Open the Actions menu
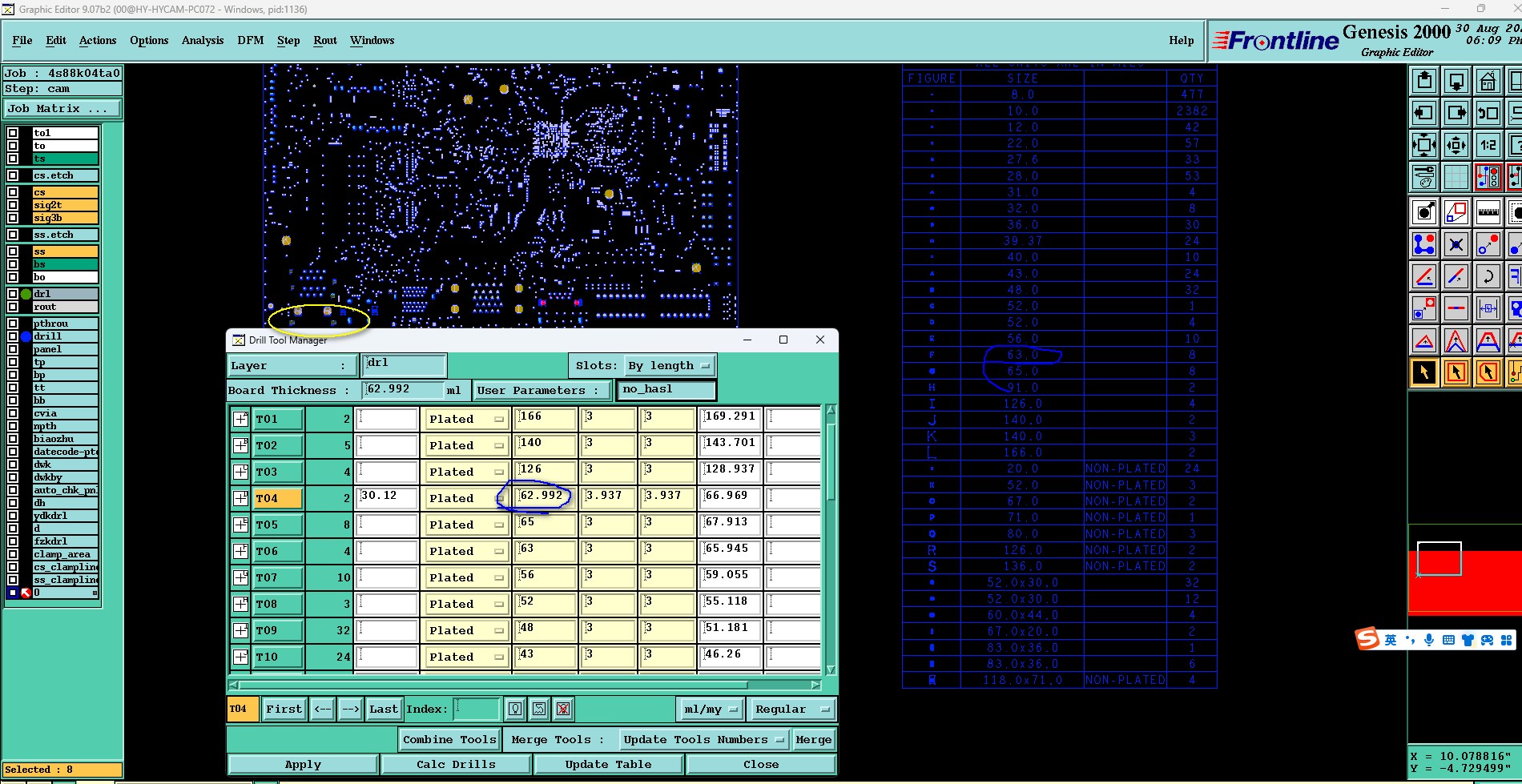This screenshot has width=1522, height=784. point(98,40)
